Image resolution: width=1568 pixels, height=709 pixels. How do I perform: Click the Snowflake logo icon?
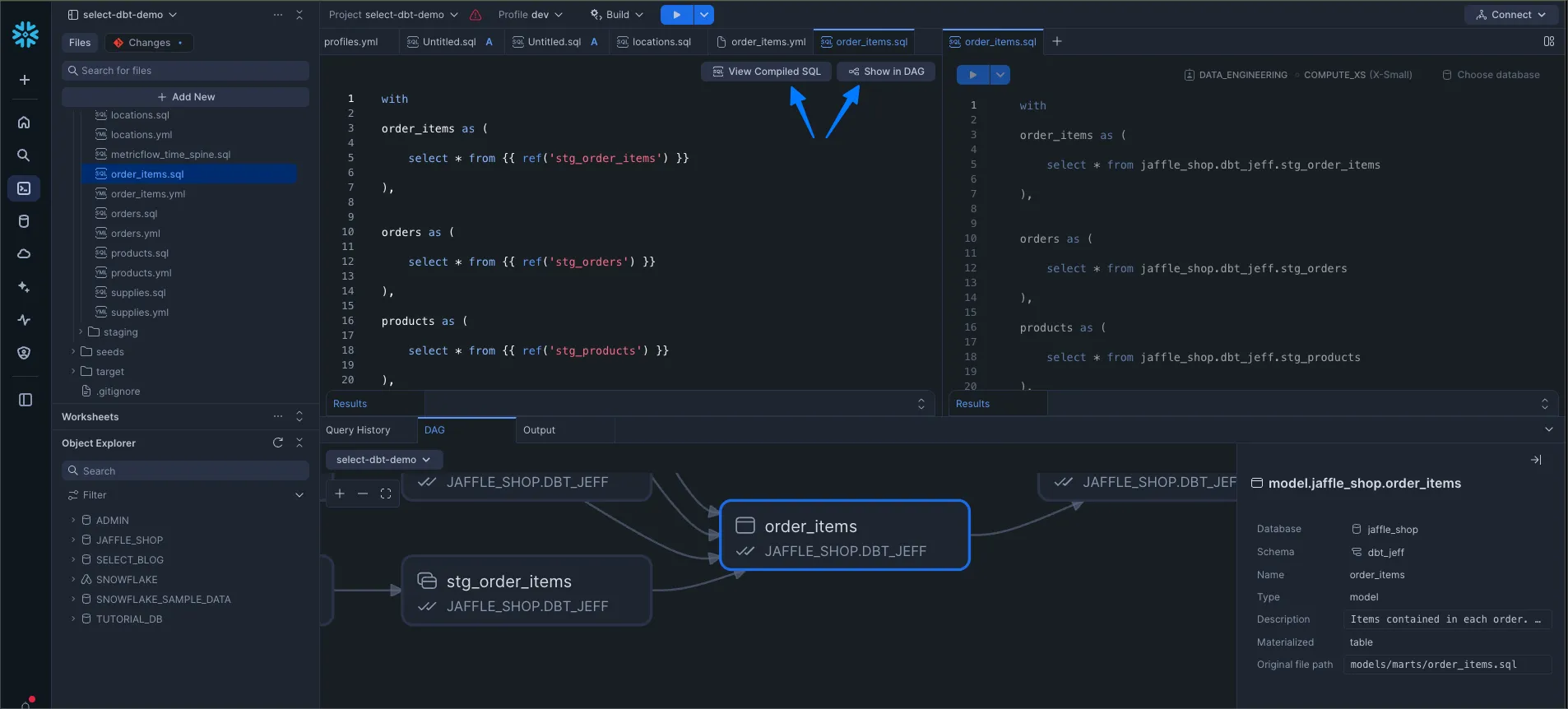click(25, 34)
